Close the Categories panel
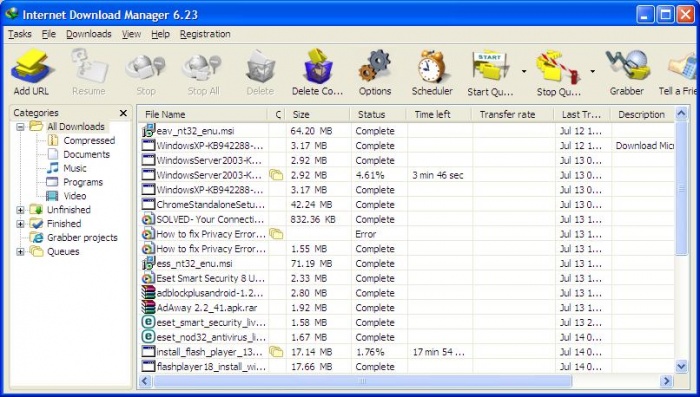 point(124,113)
